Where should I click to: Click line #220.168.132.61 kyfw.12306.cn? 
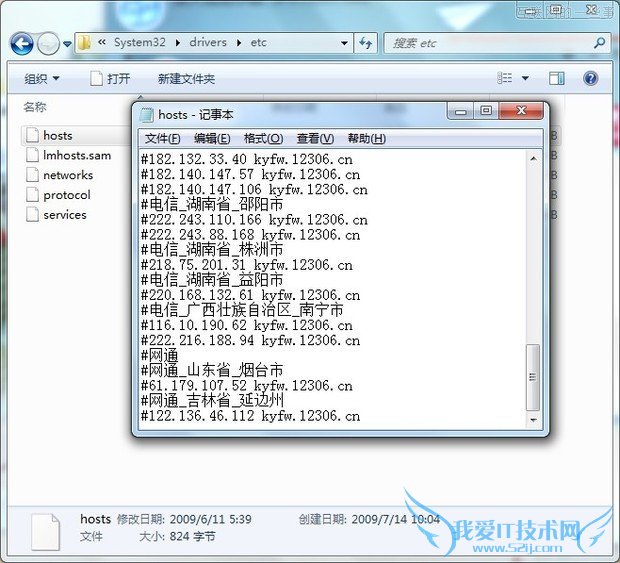coord(251,295)
